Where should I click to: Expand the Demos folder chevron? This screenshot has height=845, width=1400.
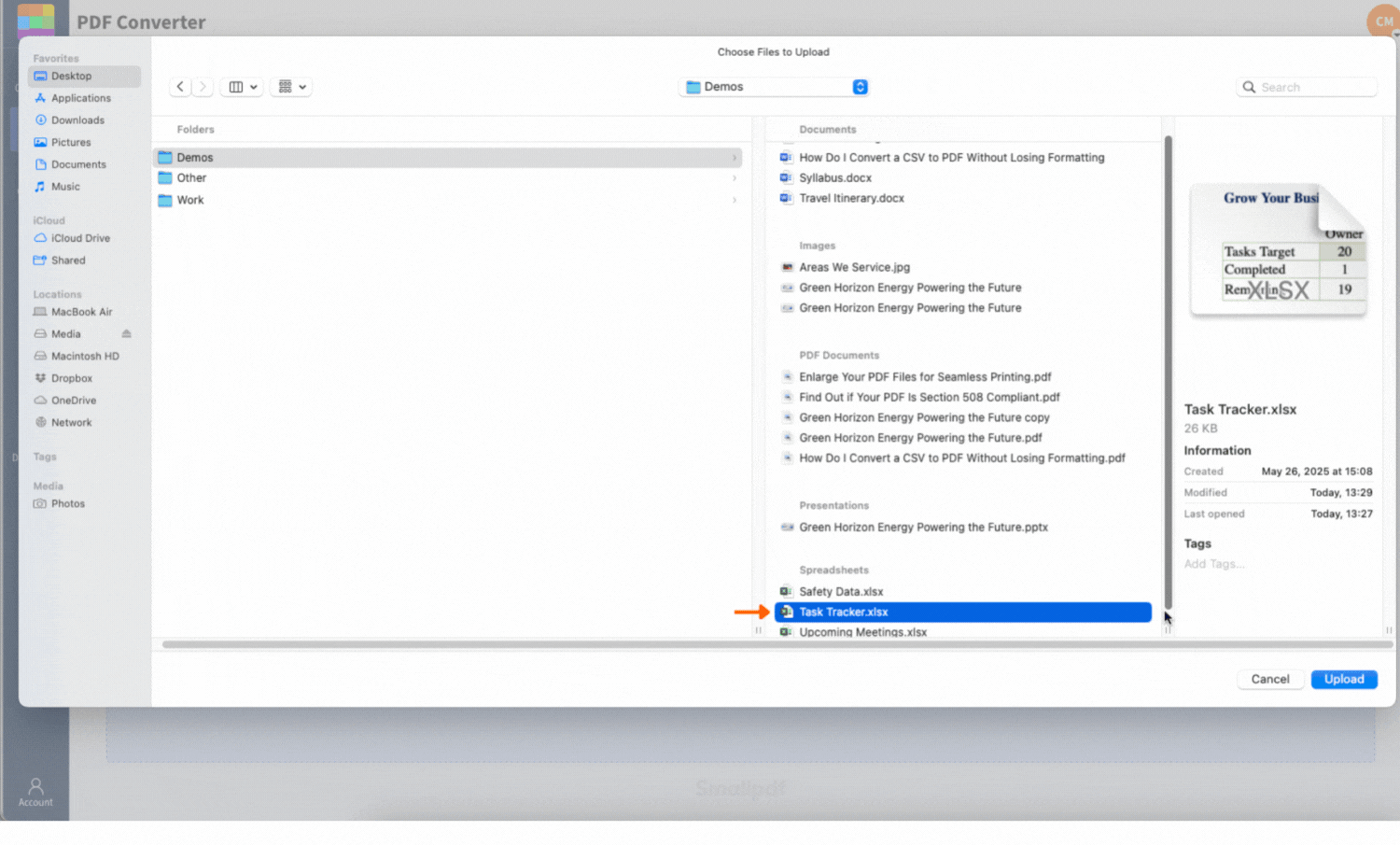click(735, 158)
